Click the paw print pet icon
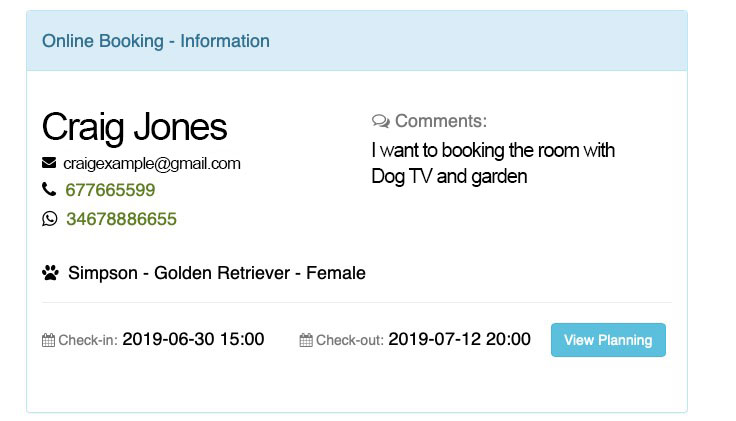736x421 pixels. [50, 273]
